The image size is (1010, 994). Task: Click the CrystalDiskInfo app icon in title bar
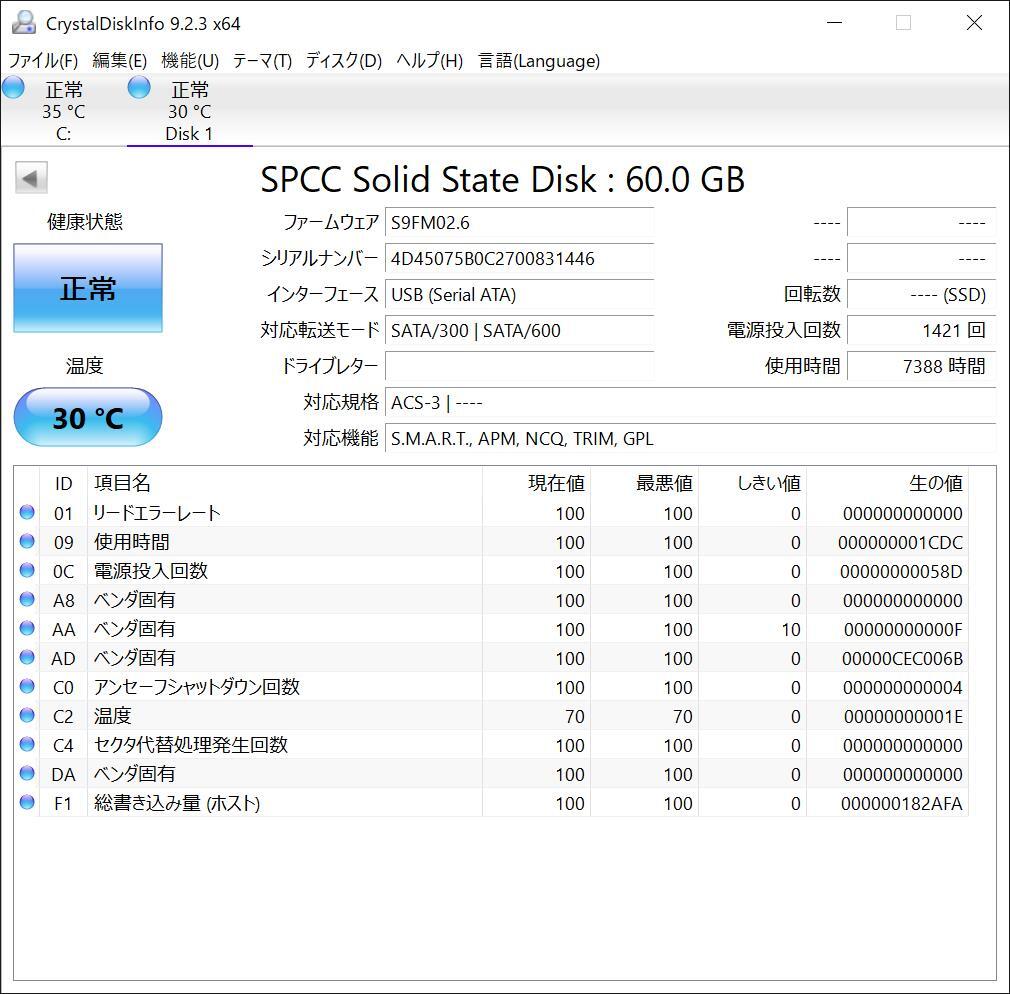coord(24,23)
